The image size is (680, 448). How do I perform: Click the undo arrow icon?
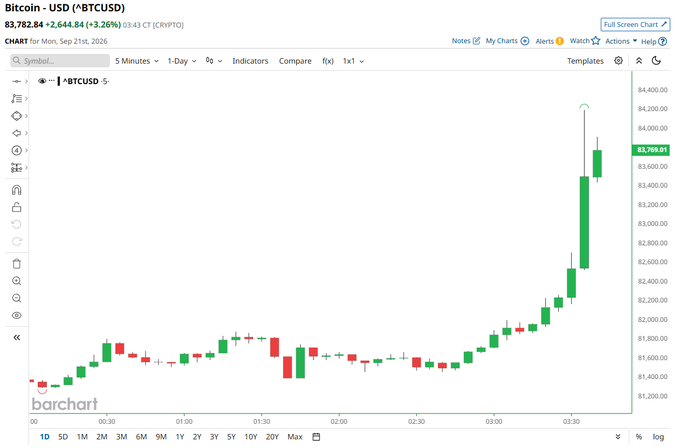point(16,224)
